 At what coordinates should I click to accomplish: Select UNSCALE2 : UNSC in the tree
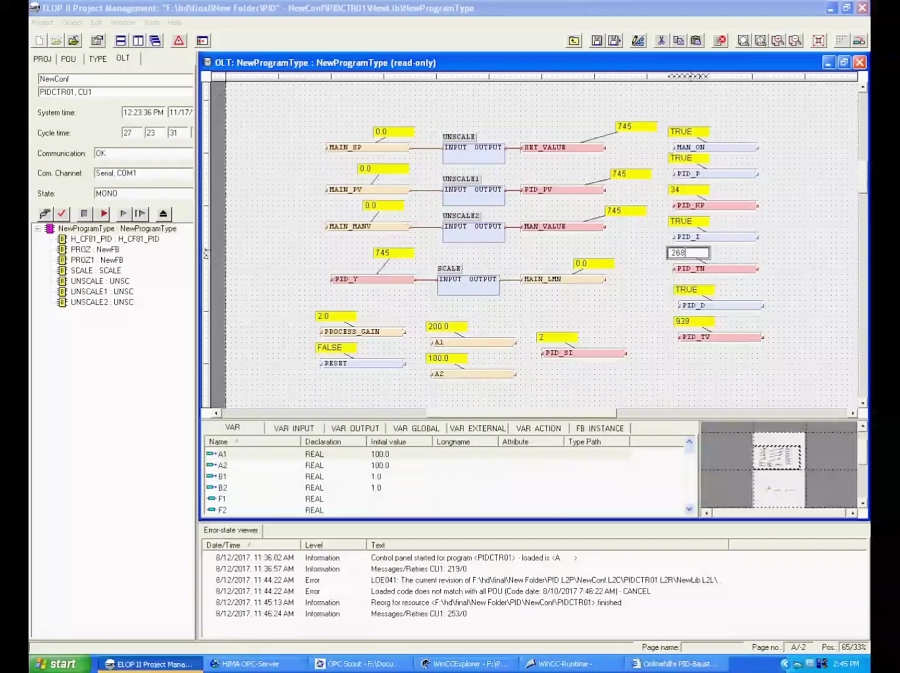(x=101, y=302)
